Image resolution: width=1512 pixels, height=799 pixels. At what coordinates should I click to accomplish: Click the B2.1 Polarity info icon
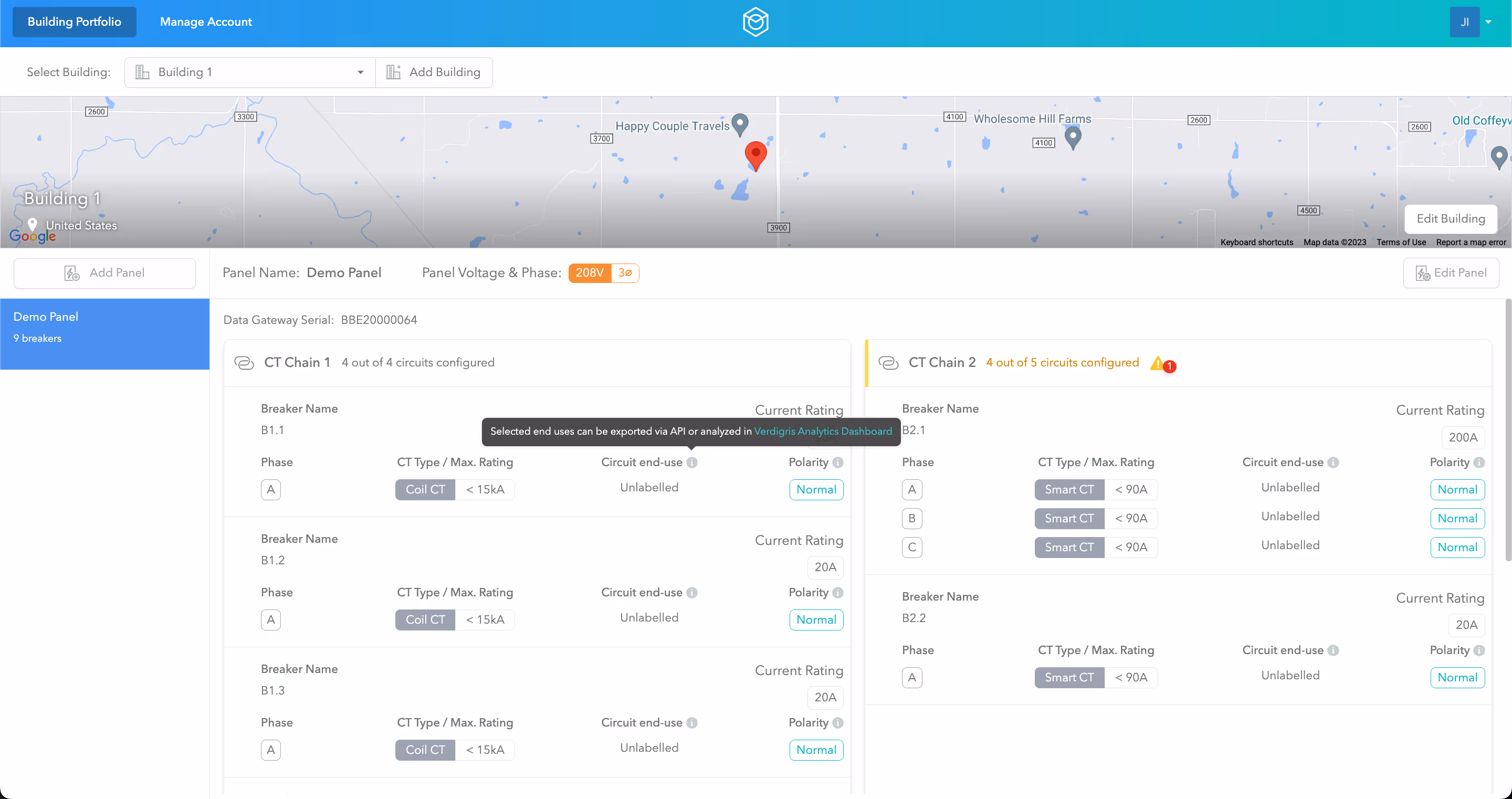[x=1478, y=462]
